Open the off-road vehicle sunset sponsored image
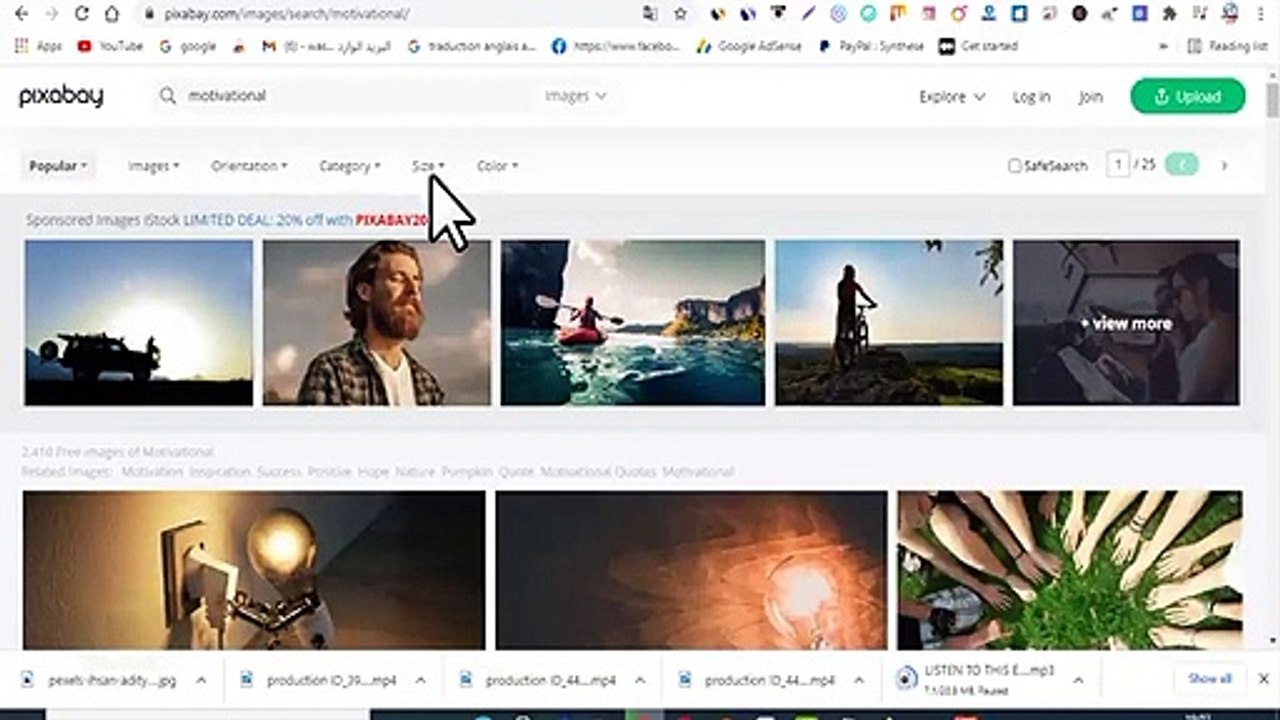The width and height of the screenshot is (1280, 720). (138, 322)
